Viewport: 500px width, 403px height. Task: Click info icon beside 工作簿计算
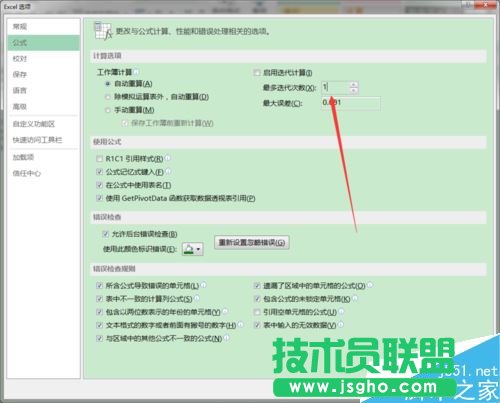pos(136,72)
